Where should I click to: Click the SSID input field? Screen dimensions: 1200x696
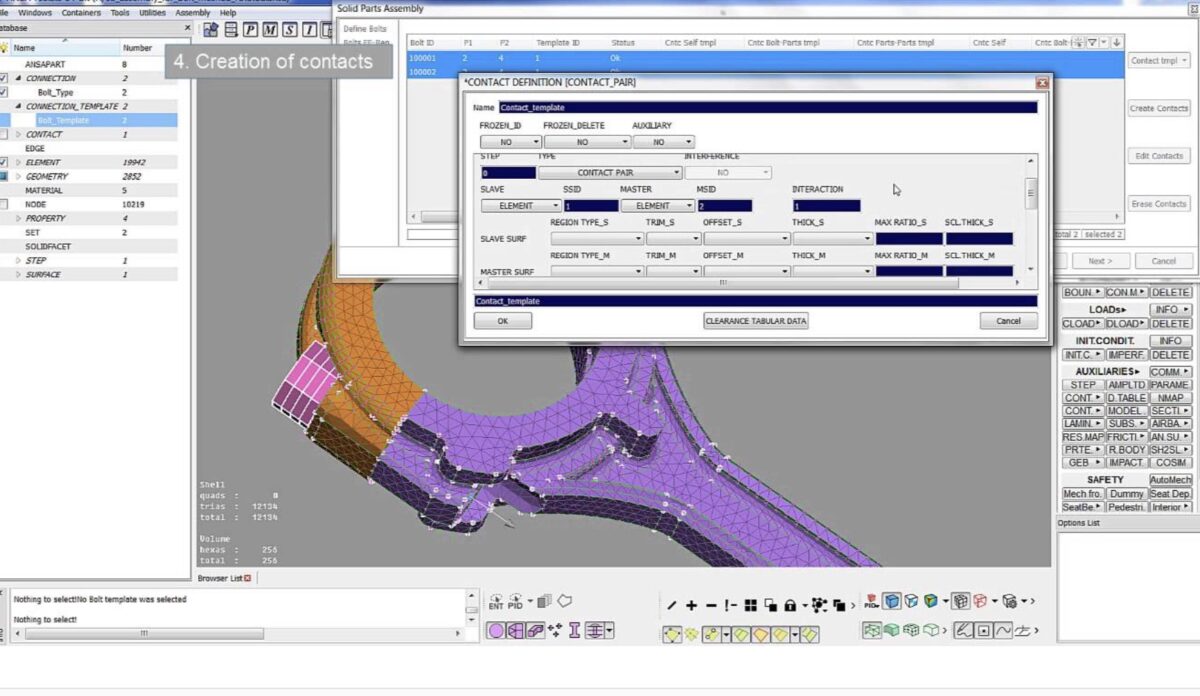591,206
